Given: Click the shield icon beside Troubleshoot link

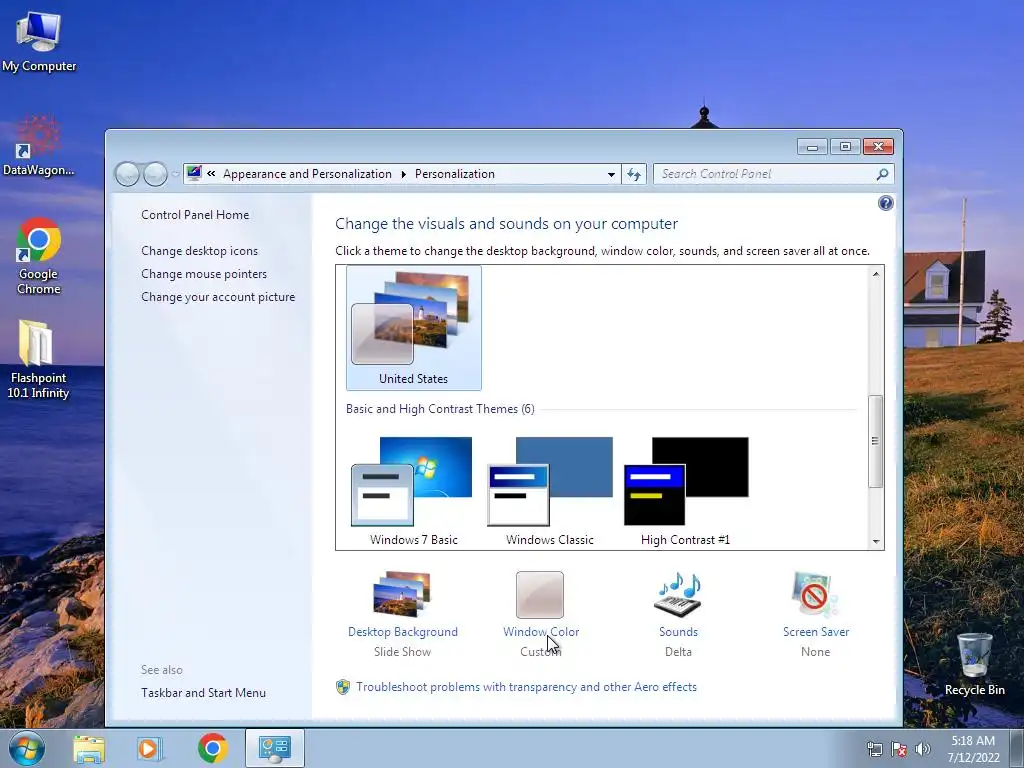Looking at the screenshot, I should click(343, 687).
